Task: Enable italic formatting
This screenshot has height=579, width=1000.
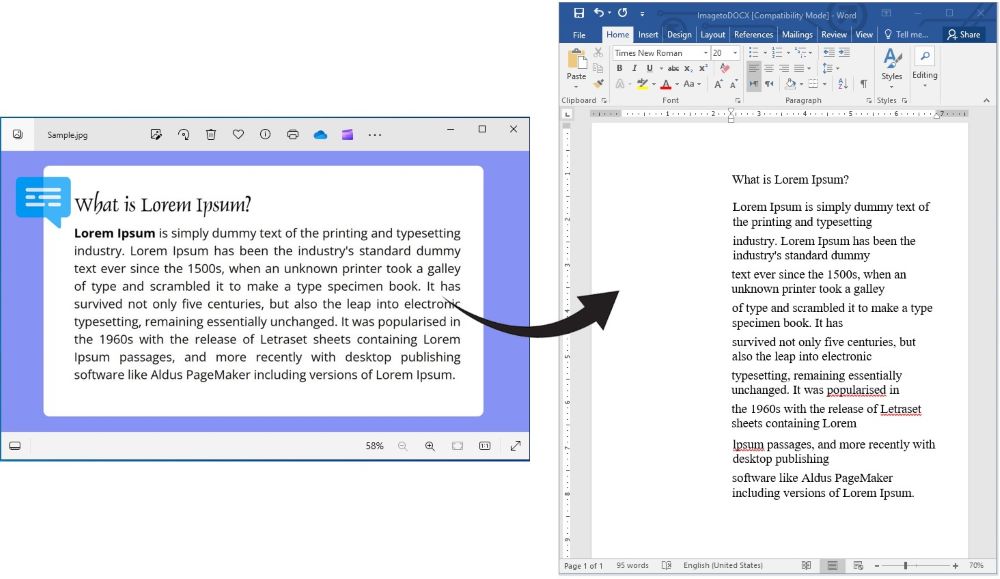Action: tap(633, 67)
